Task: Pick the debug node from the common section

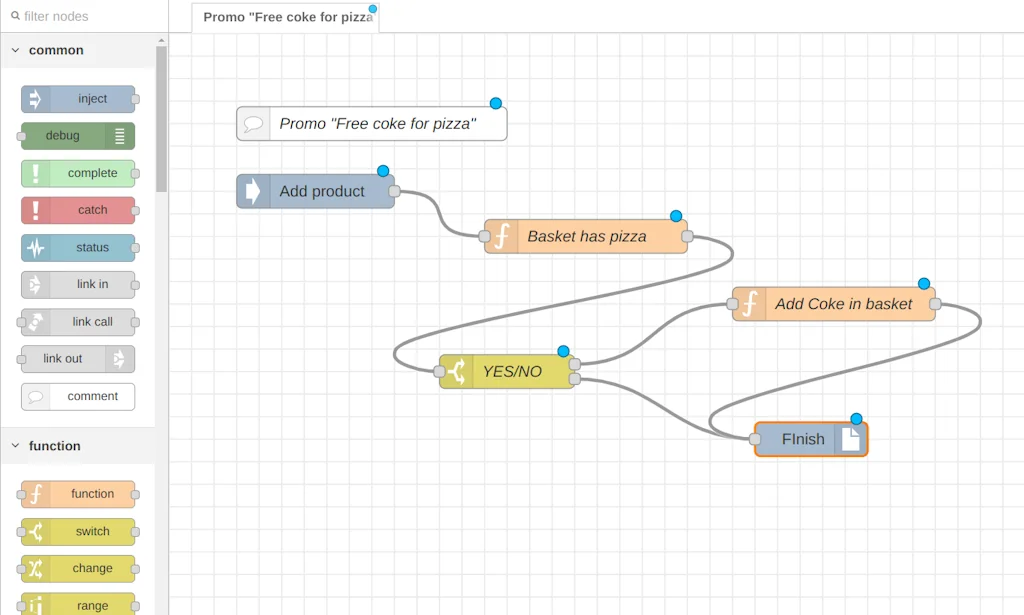Action: (x=74, y=135)
